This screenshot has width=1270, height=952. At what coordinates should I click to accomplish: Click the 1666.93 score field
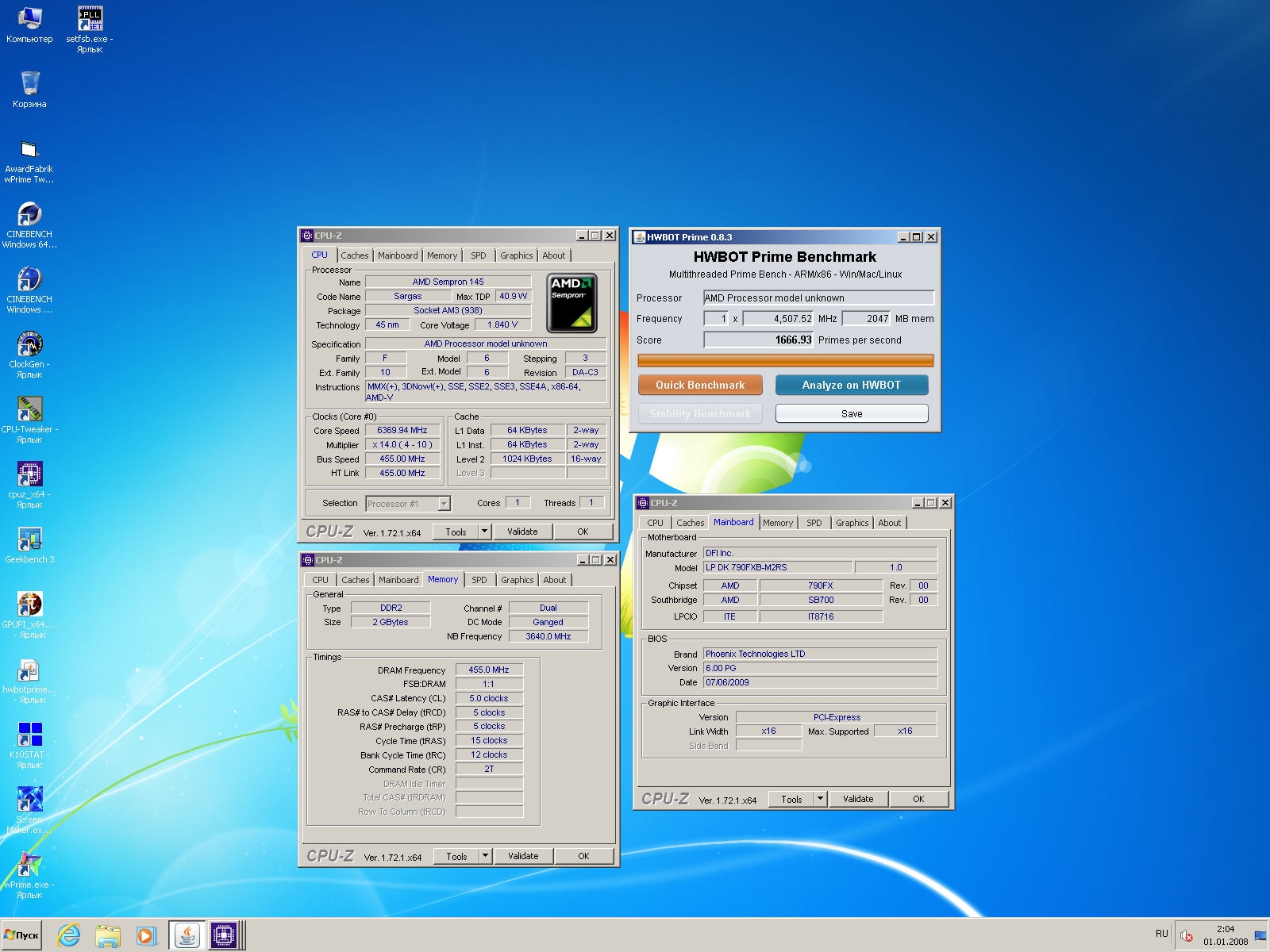pyautogui.click(x=759, y=340)
